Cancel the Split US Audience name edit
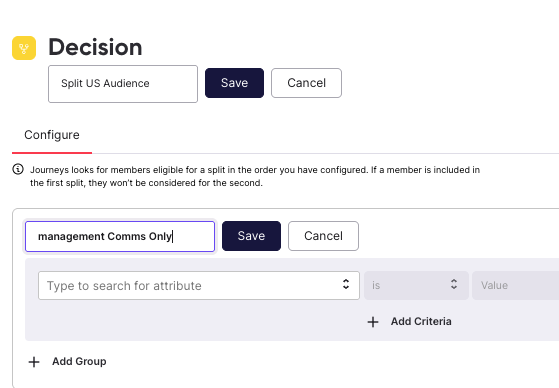 coord(306,83)
